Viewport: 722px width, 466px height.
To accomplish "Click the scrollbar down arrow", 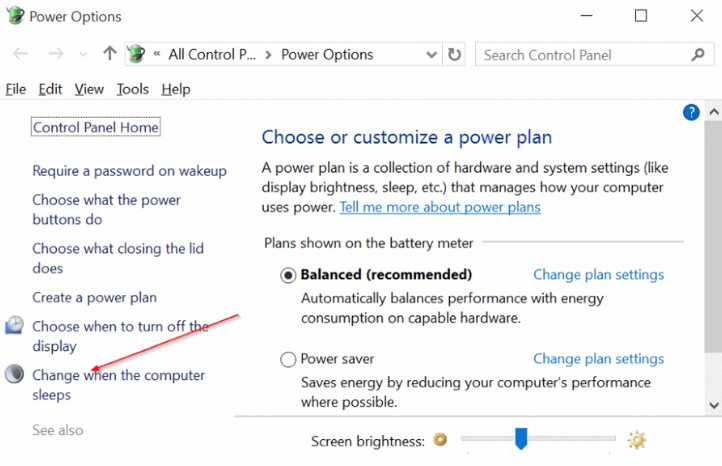I will [x=714, y=405].
